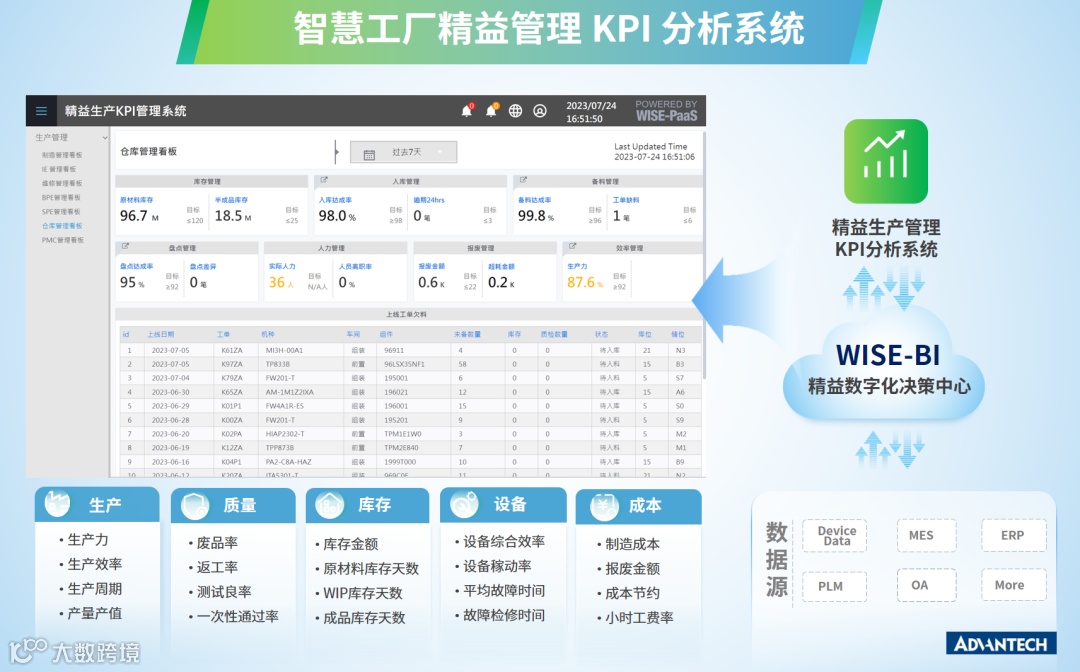Click the warehouse icon on the 库存 card

[x=329, y=505]
